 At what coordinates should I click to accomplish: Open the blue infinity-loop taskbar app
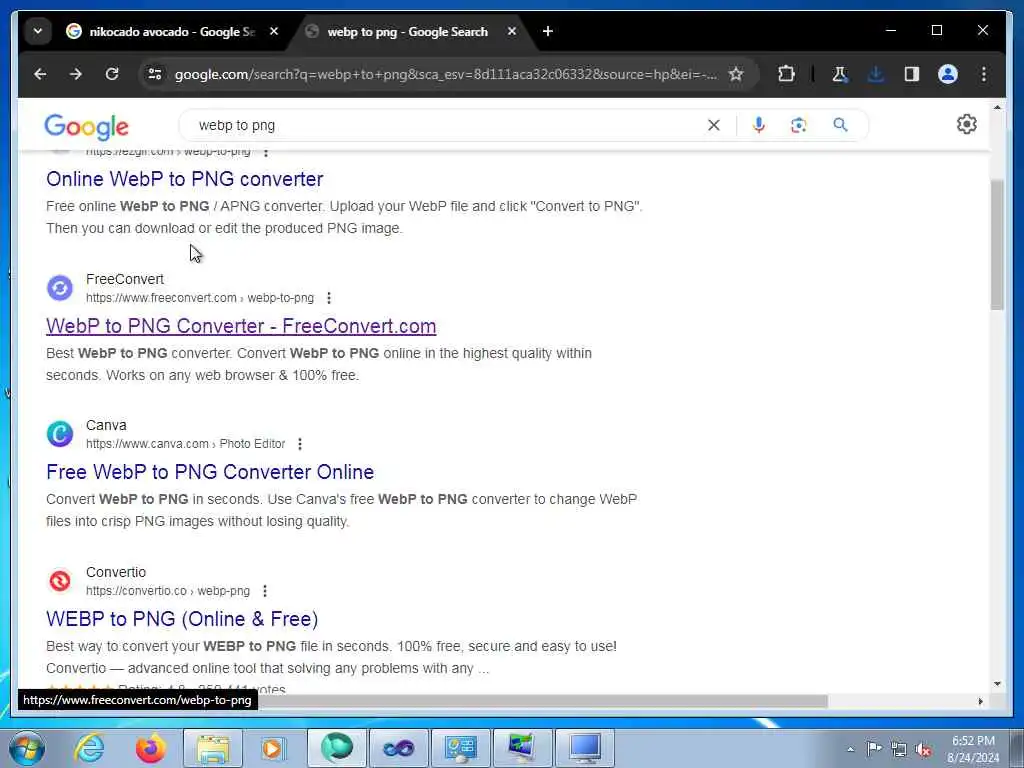click(398, 748)
